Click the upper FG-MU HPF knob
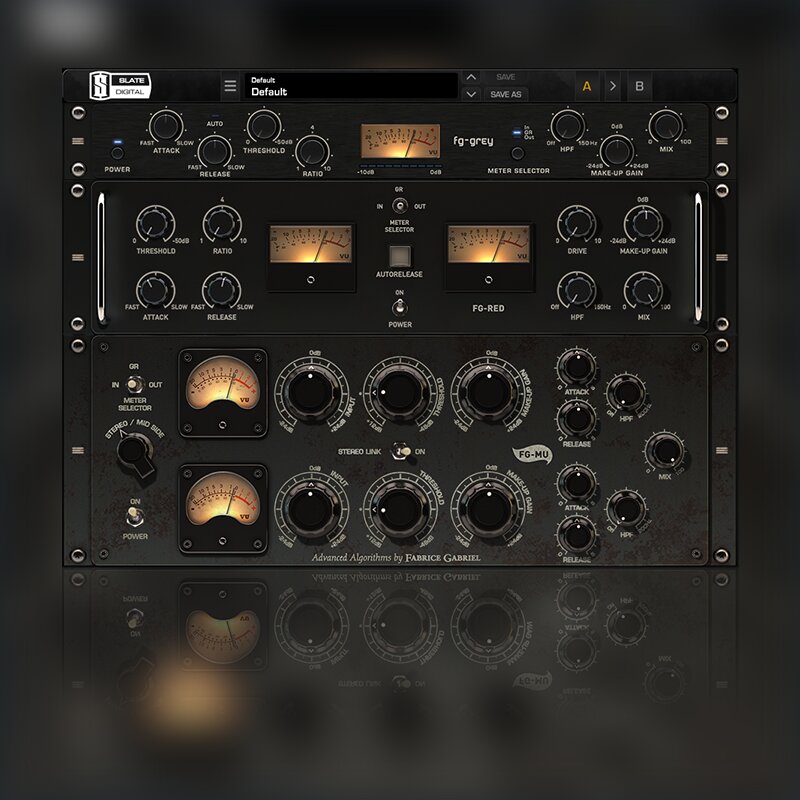The height and width of the screenshot is (800, 800). 627,393
